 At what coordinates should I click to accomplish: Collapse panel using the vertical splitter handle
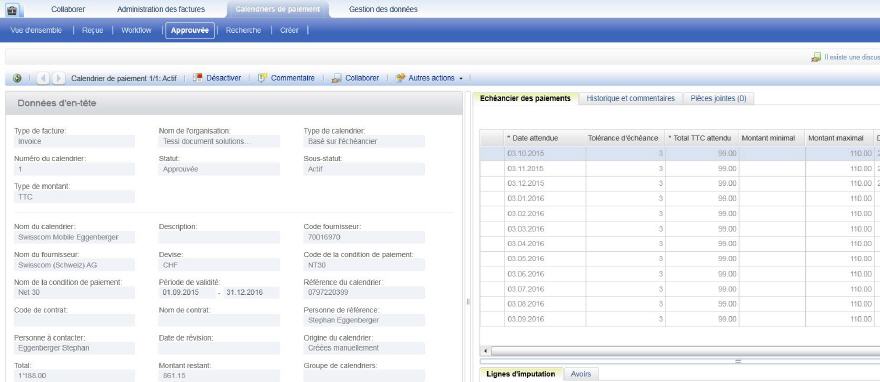pyautogui.click(x=468, y=302)
